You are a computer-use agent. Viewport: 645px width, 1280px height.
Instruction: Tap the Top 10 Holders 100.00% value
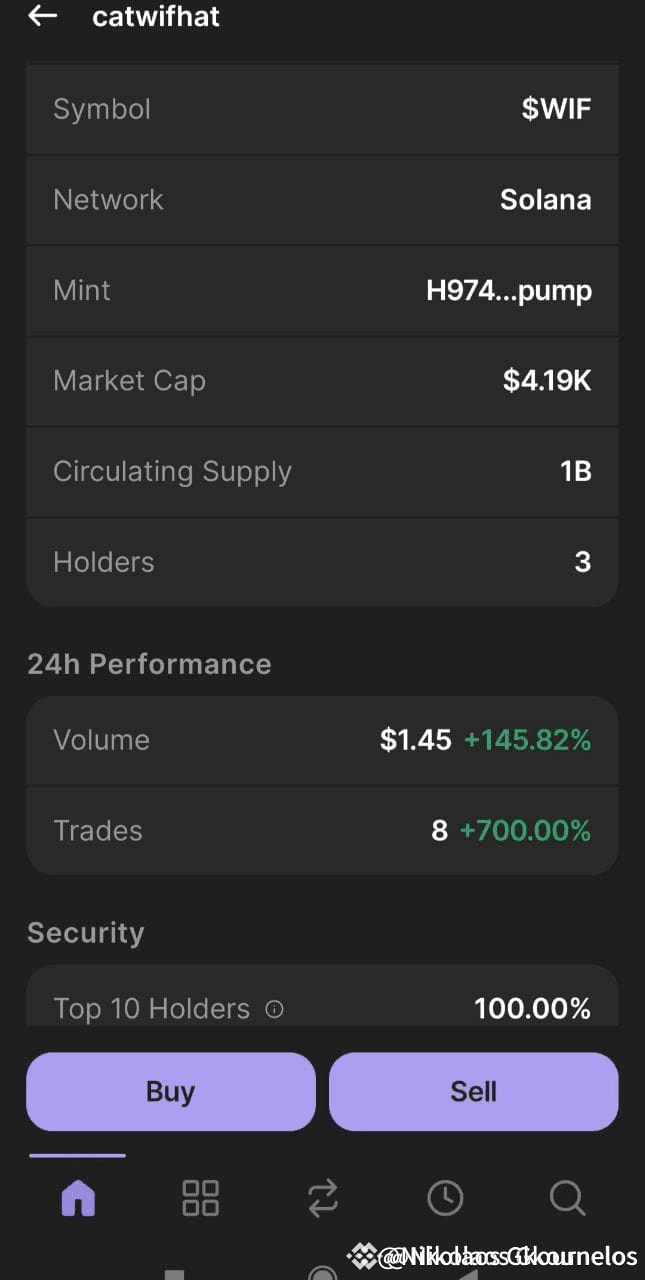tap(532, 1008)
